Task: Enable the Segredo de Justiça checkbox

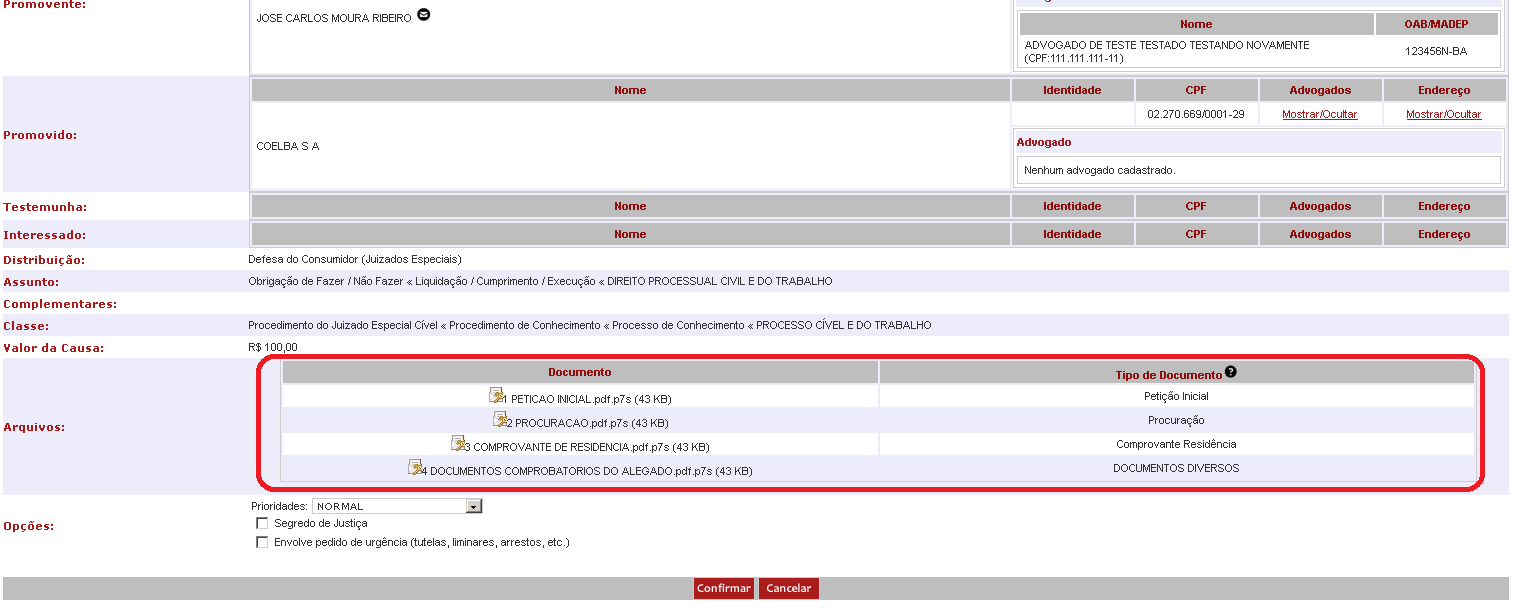Action: click(262, 523)
